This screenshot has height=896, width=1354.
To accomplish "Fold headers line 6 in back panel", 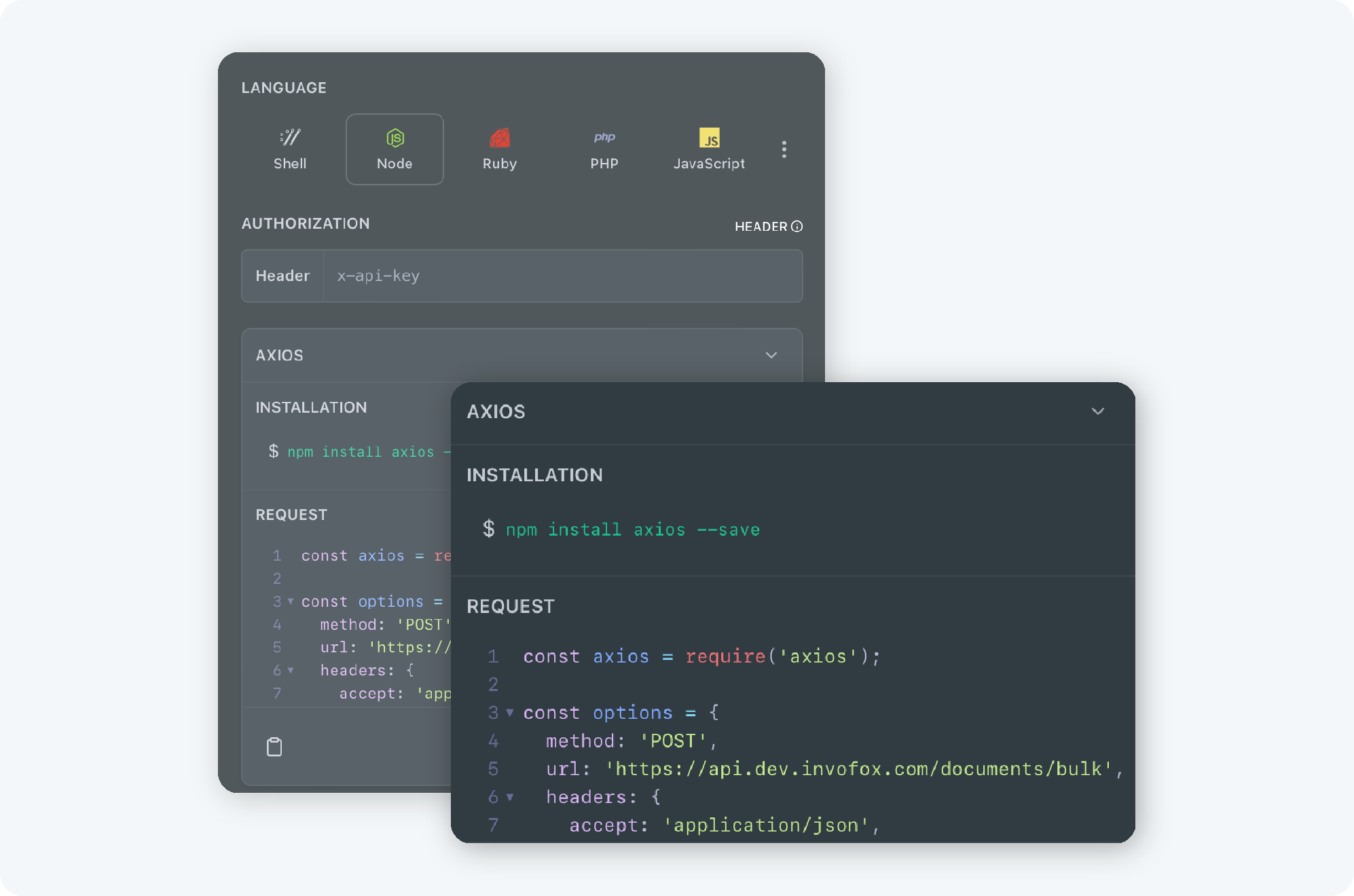I will [x=291, y=670].
